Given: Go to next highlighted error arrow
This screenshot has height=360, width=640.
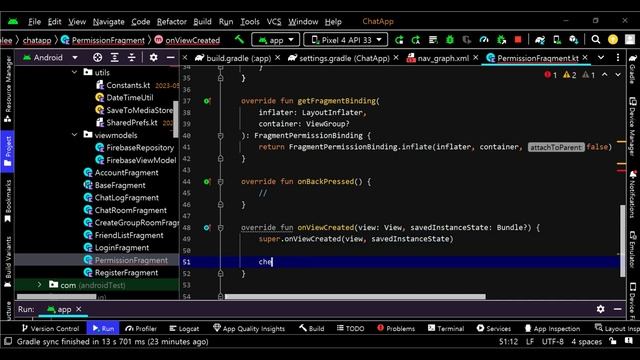Looking at the screenshot, I should tap(618, 75).
